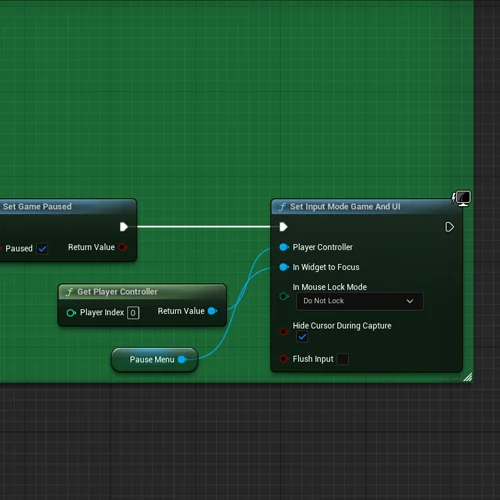
Task: Click the In Mouse Lock Mode pin
Action: point(284,296)
